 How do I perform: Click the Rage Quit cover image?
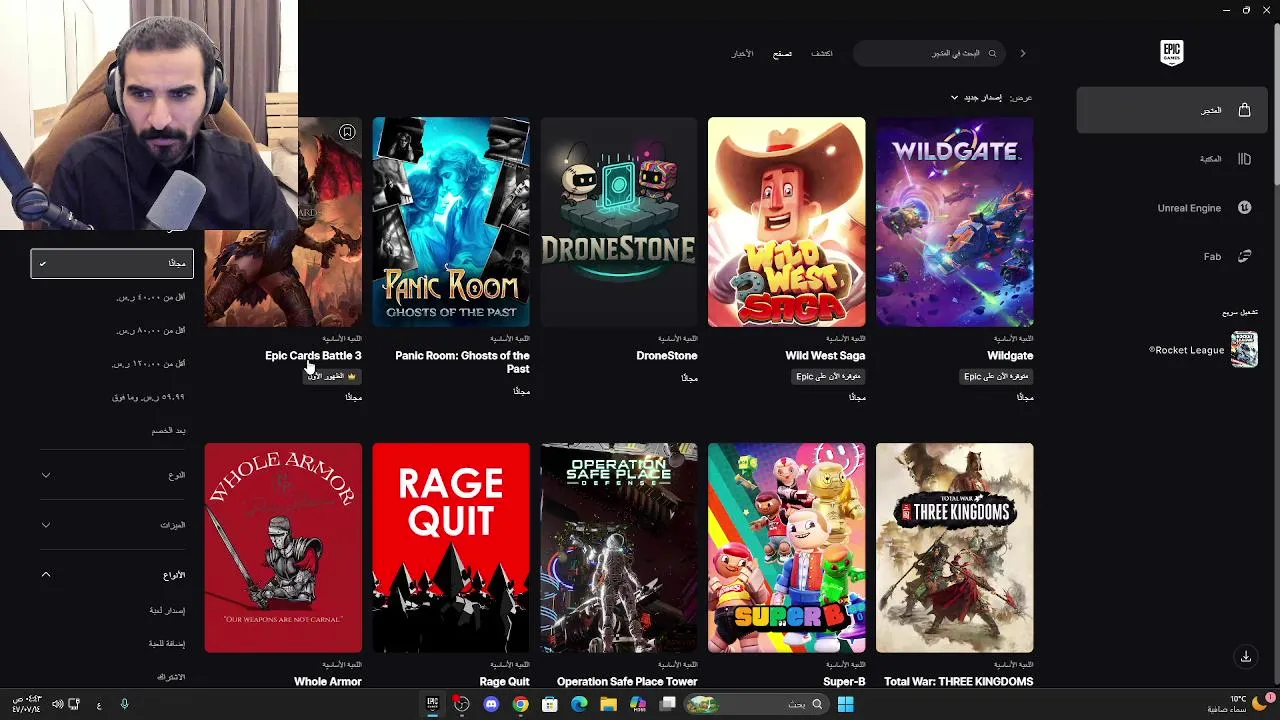coord(451,548)
